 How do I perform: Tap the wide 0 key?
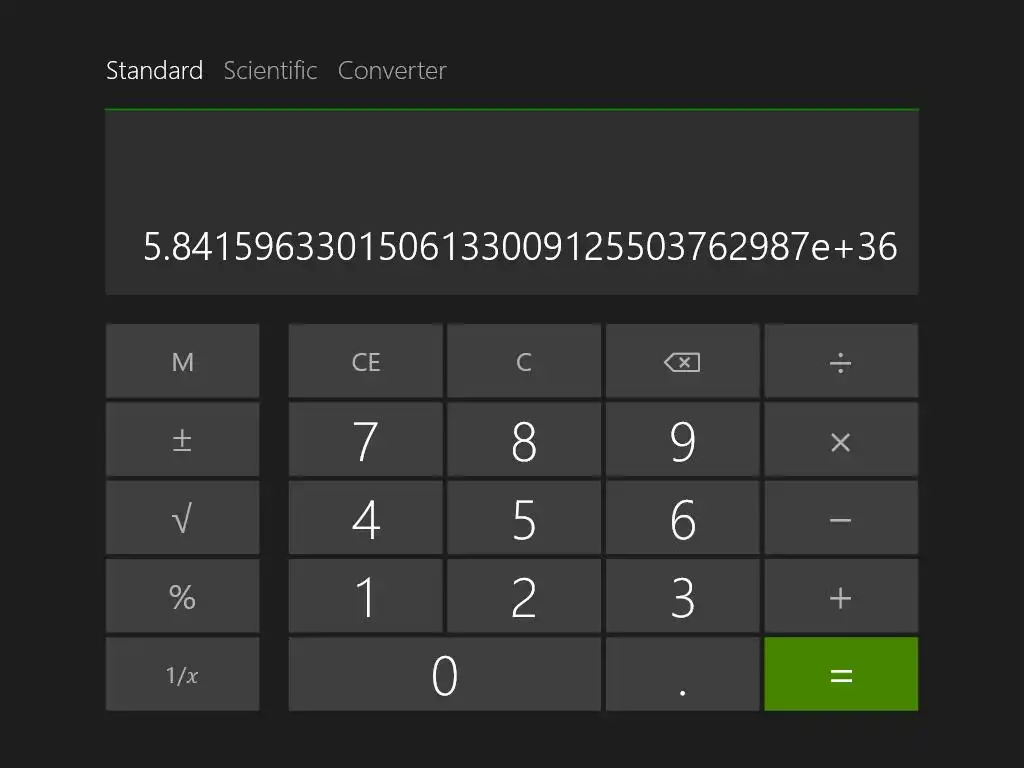445,674
